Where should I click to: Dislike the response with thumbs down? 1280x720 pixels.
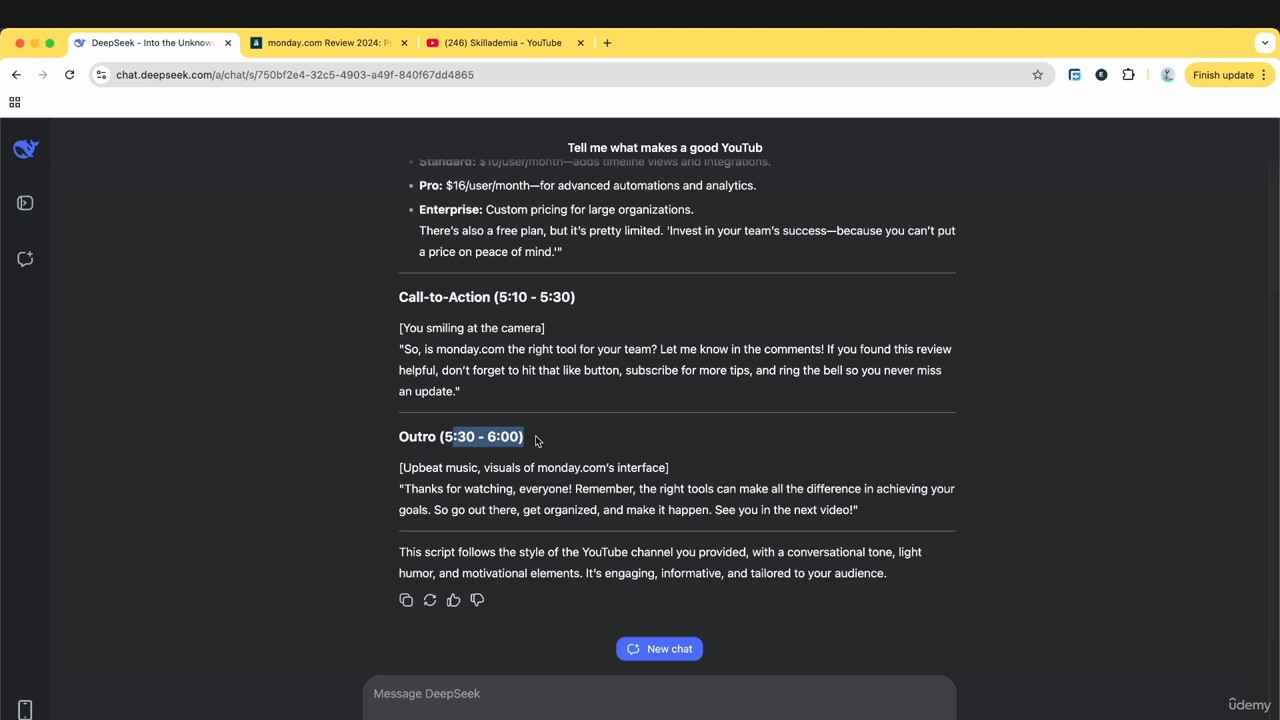click(x=477, y=600)
